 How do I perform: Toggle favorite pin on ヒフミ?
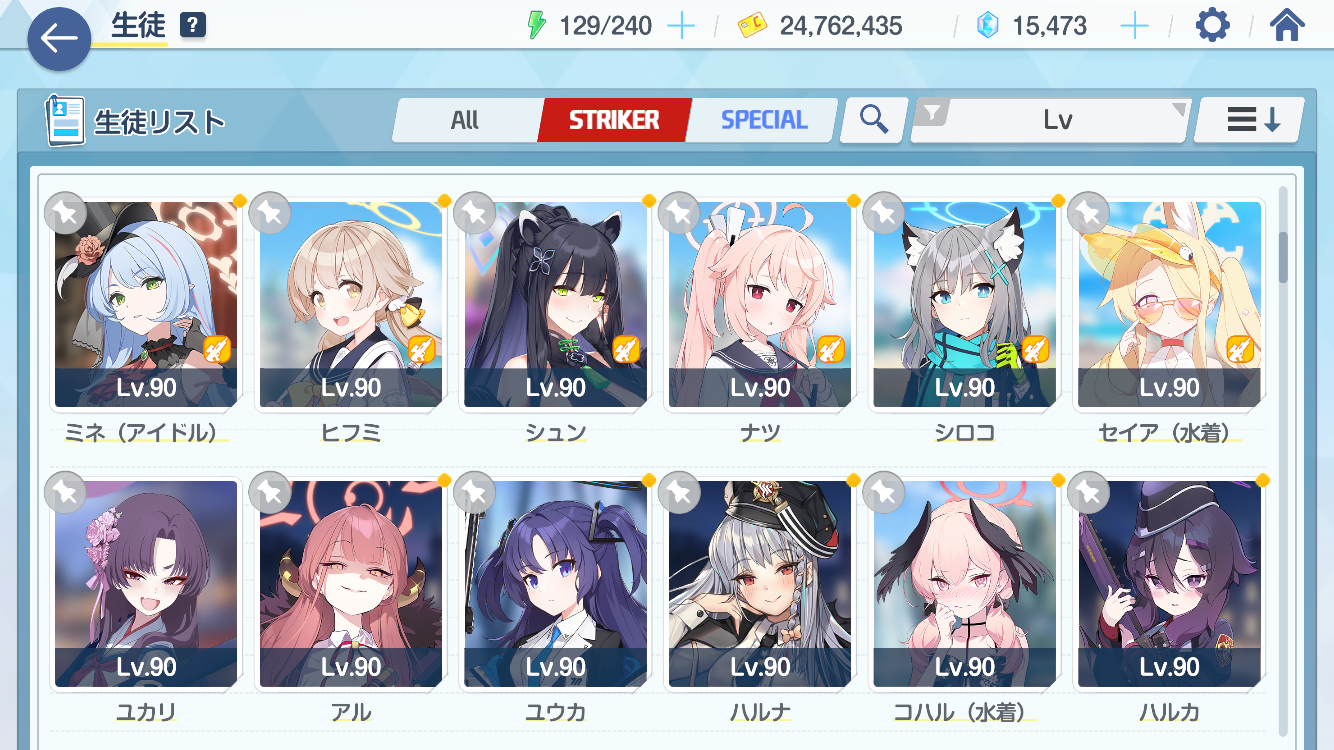(x=270, y=213)
